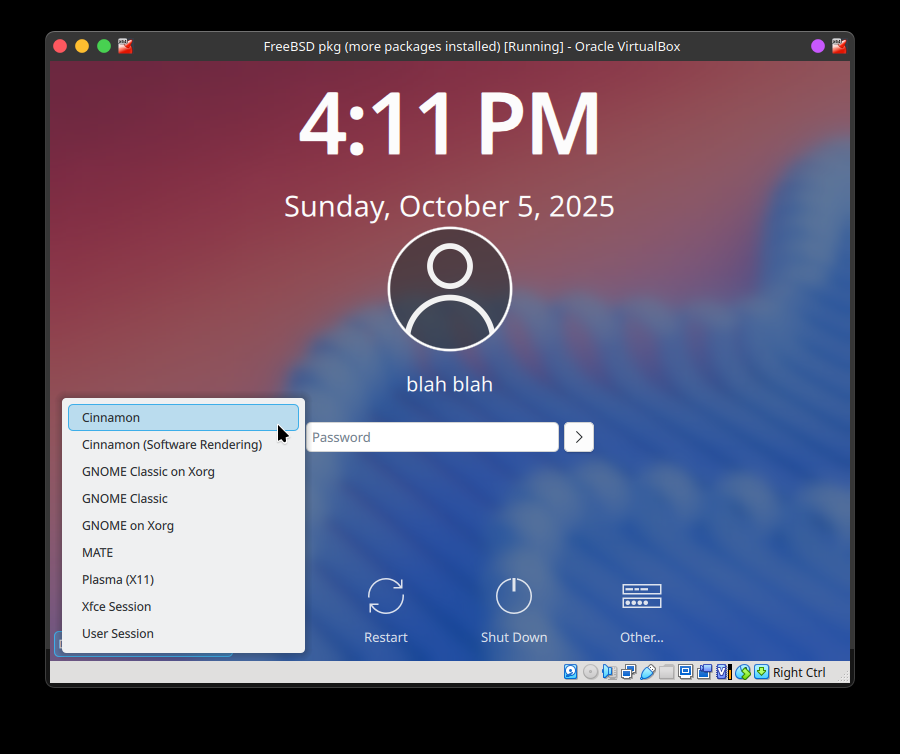Click the keyboard capture arrow icon

761,672
